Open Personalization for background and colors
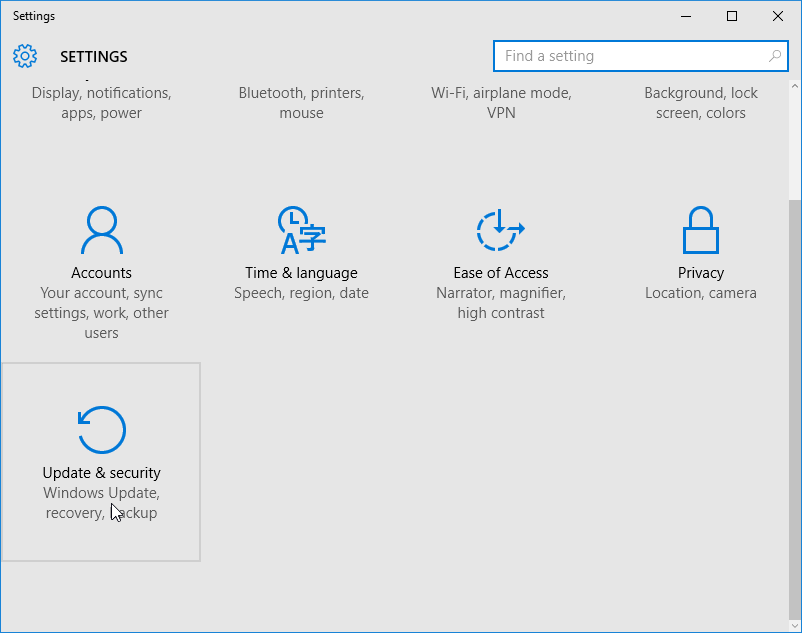Image resolution: width=802 pixels, height=633 pixels. 700,102
